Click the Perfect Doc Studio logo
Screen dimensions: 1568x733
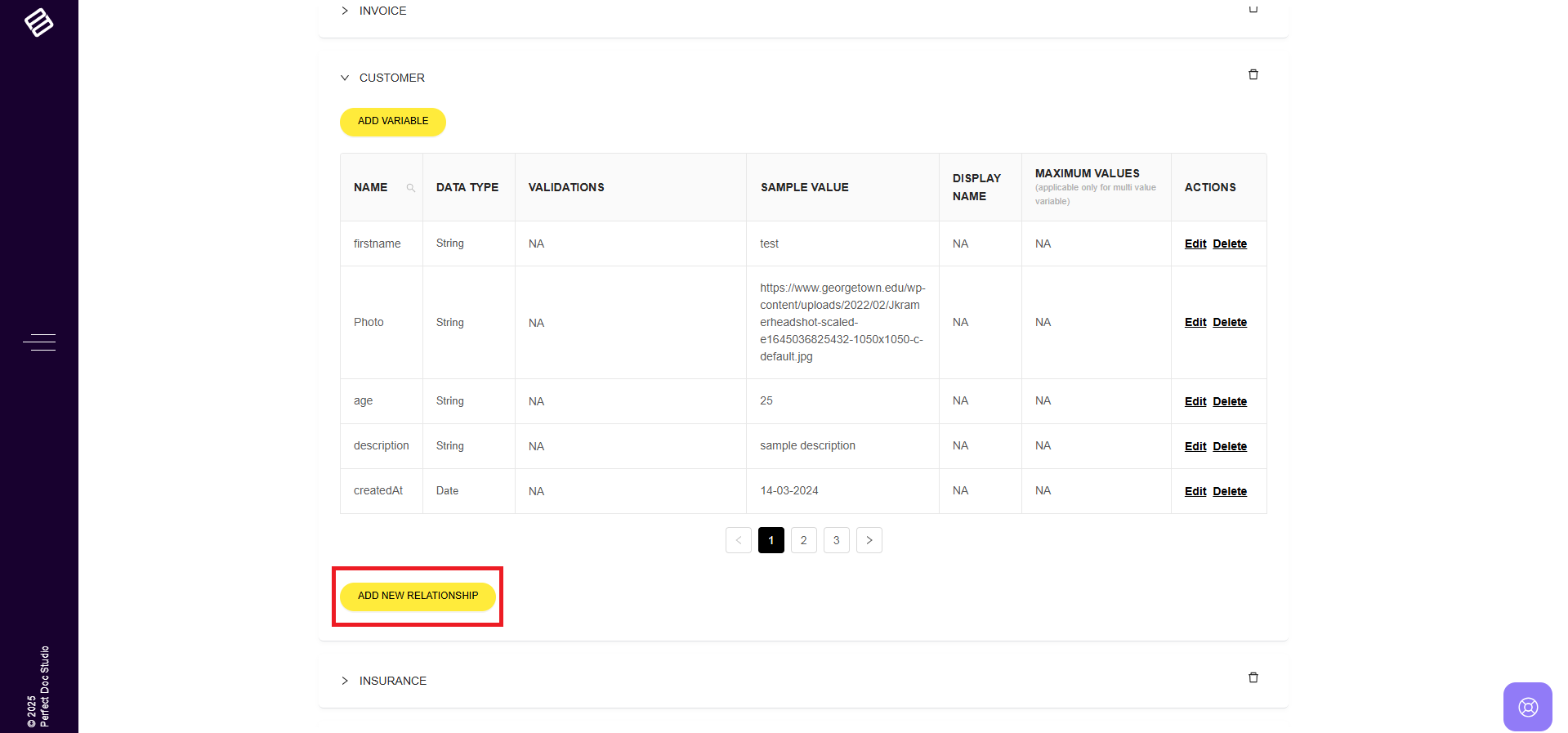[x=38, y=22]
